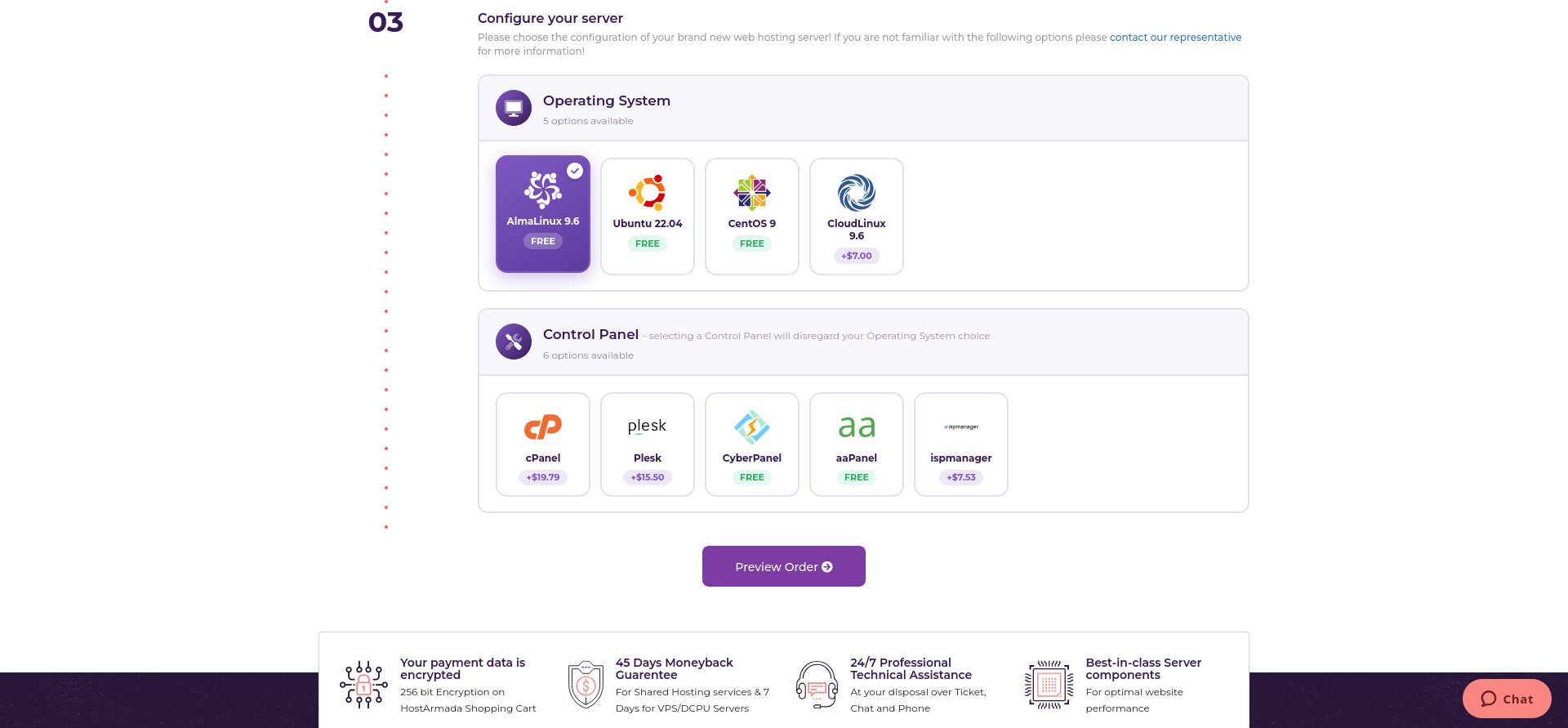The width and height of the screenshot is (1568, 728).
Task: Click the FREE badge under CentOS 9
Action: (x=752, y=243)
